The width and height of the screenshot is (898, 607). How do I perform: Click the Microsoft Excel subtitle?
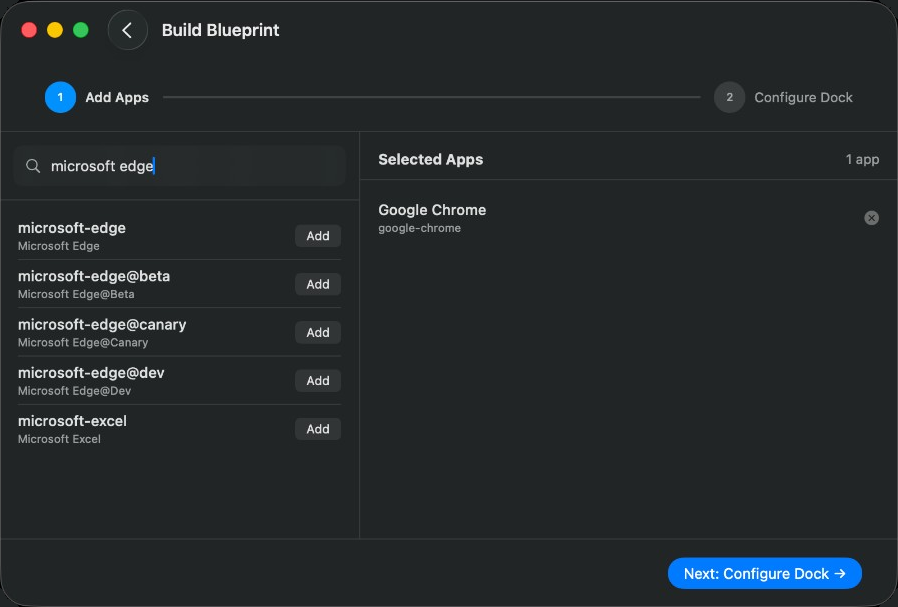point(59,439)
